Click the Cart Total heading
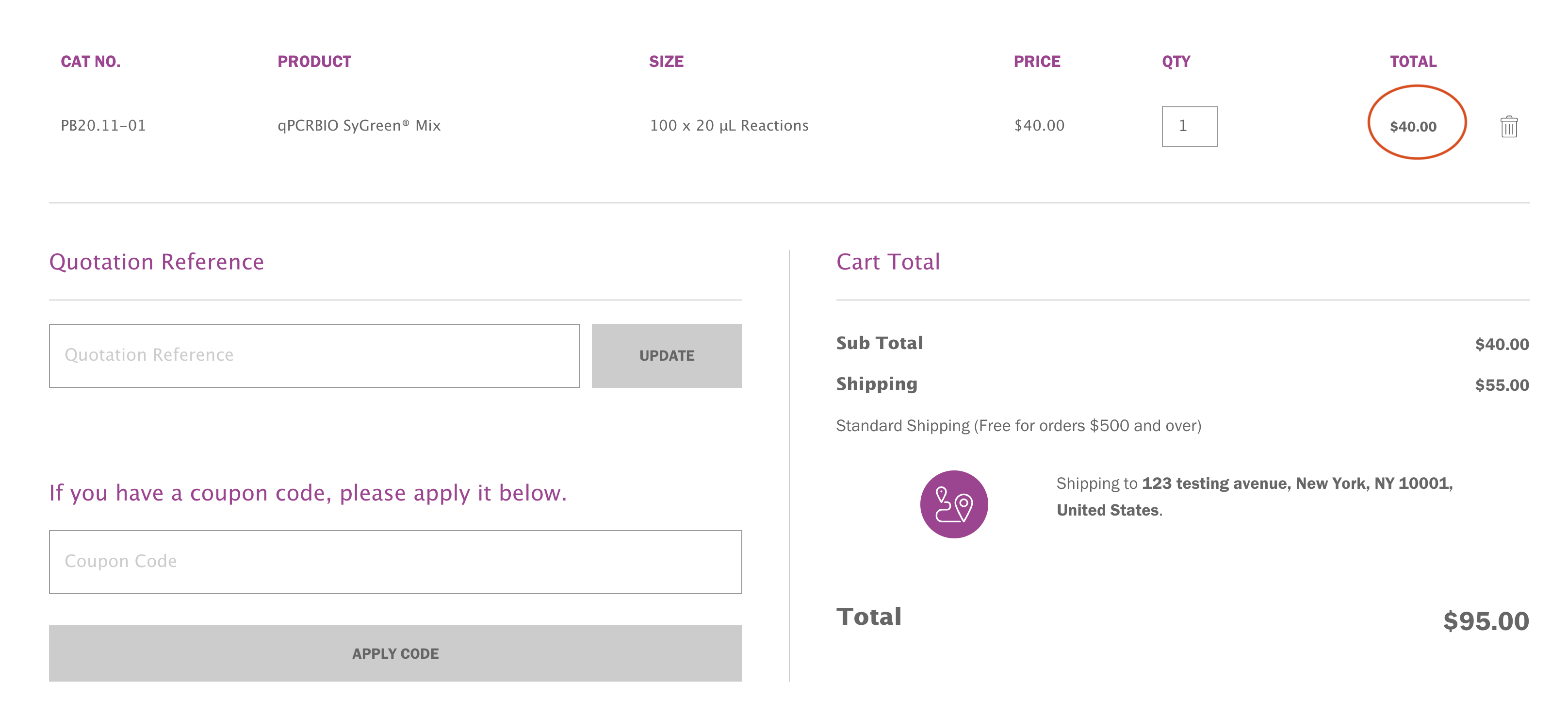The height and width of the screenshot is (701, 1568). click(887, 262)
